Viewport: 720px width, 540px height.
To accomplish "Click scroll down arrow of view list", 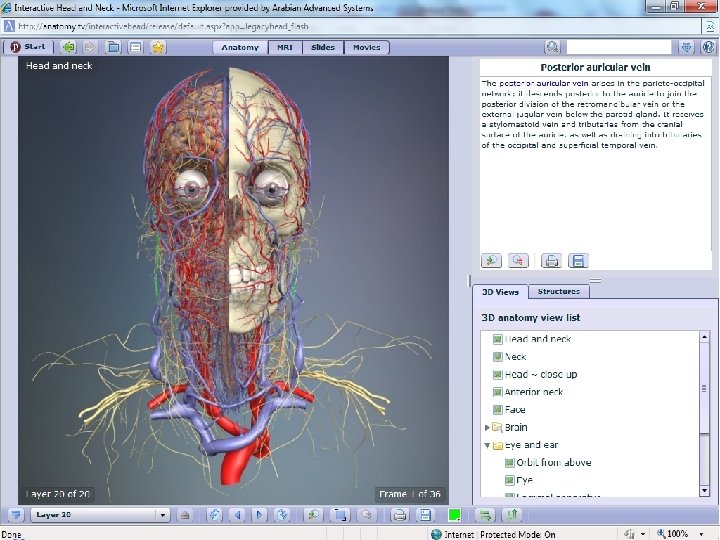I will [x=705, y=490].
